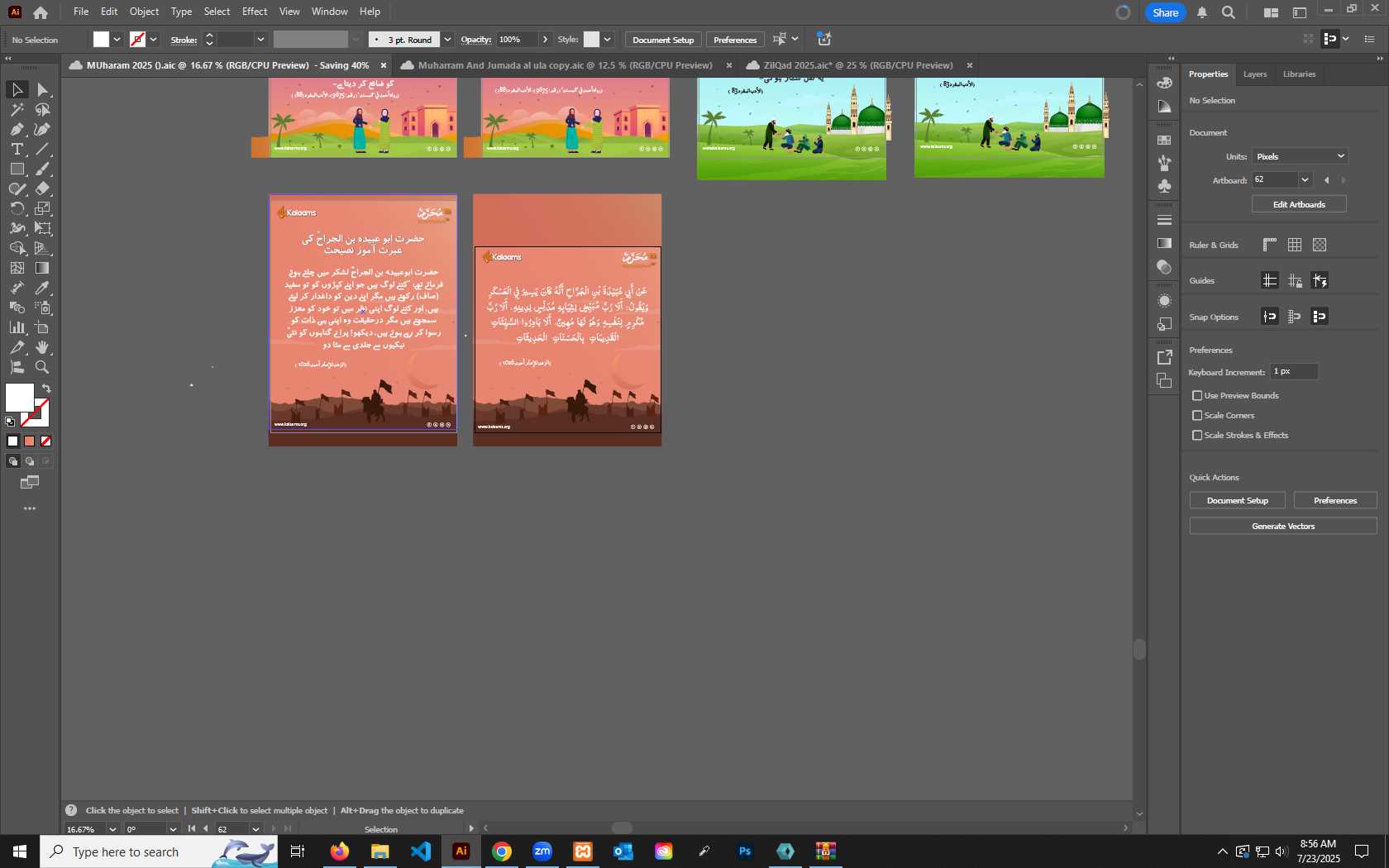
Task: Click Preferences in Quick Actions panel
Action: (x=1335, y=500)
